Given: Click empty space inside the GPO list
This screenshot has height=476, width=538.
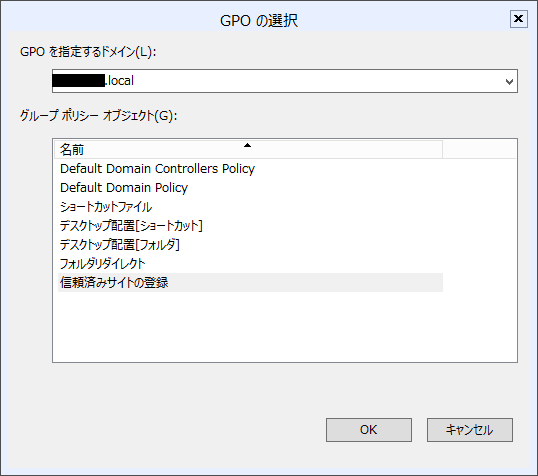Looking at the screenshot, I should click(x=285, y=326).
